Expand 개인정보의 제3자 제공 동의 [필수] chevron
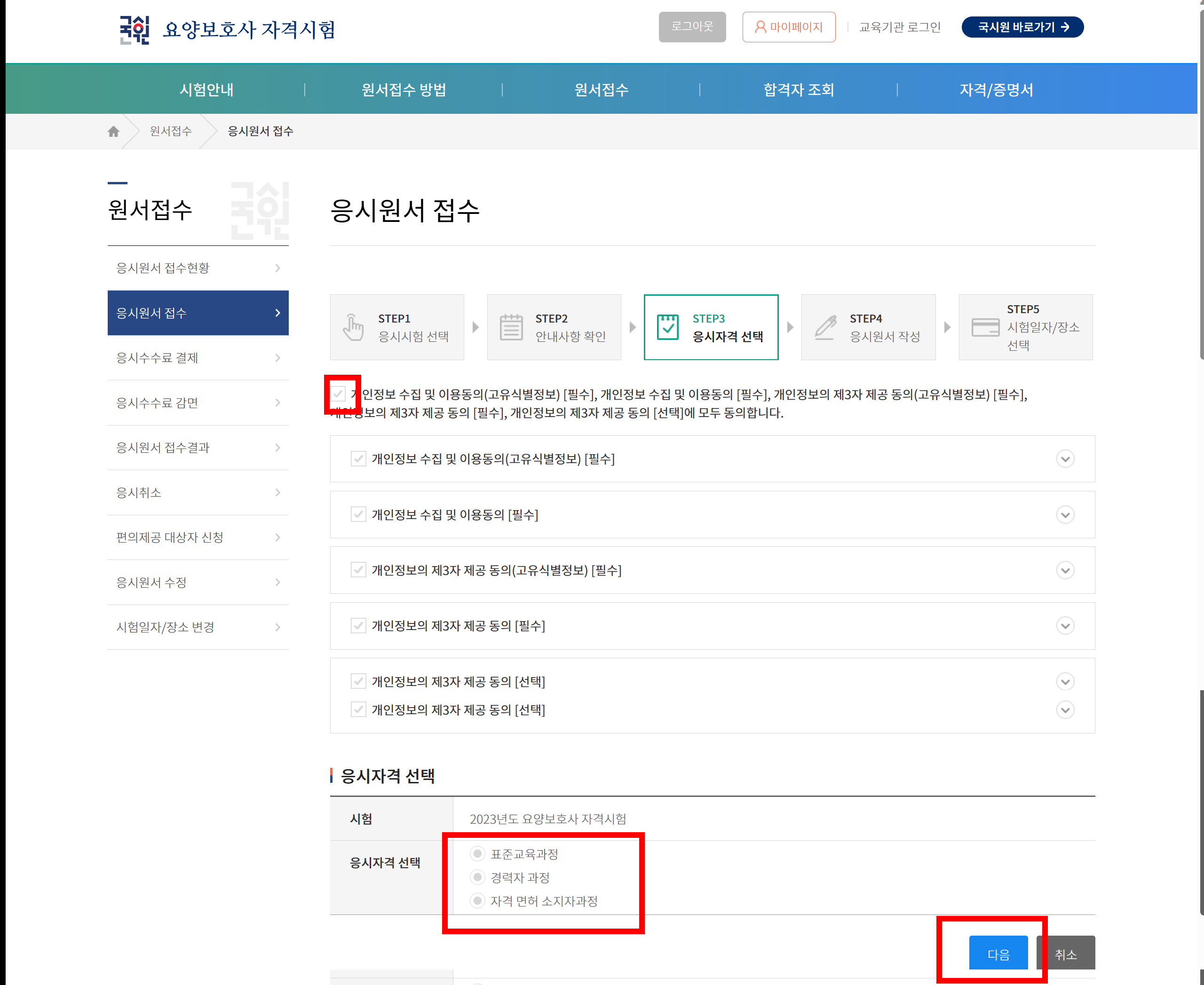 1065,626
